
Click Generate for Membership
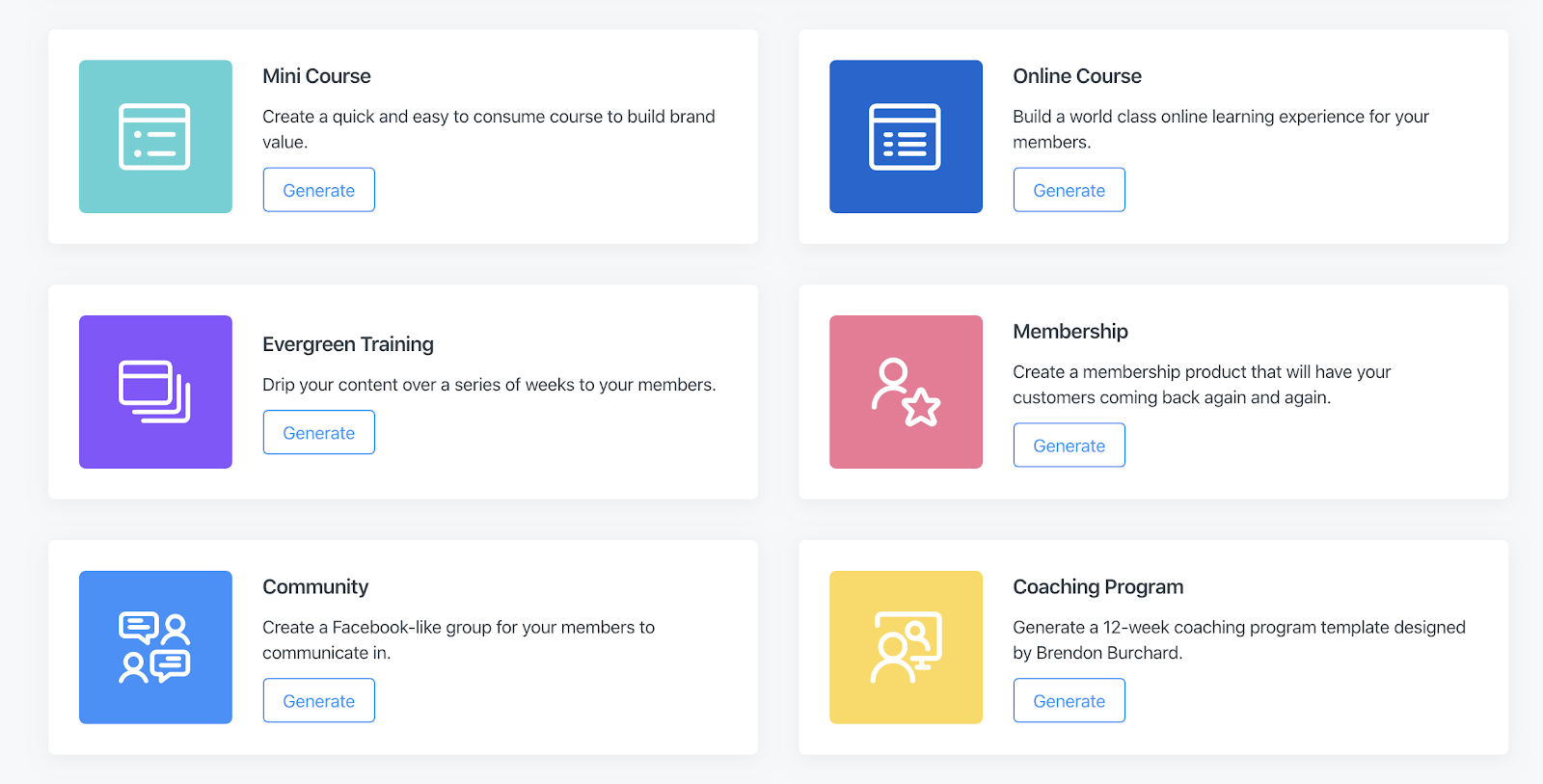pyautogui.click(x=1069, y=446)
